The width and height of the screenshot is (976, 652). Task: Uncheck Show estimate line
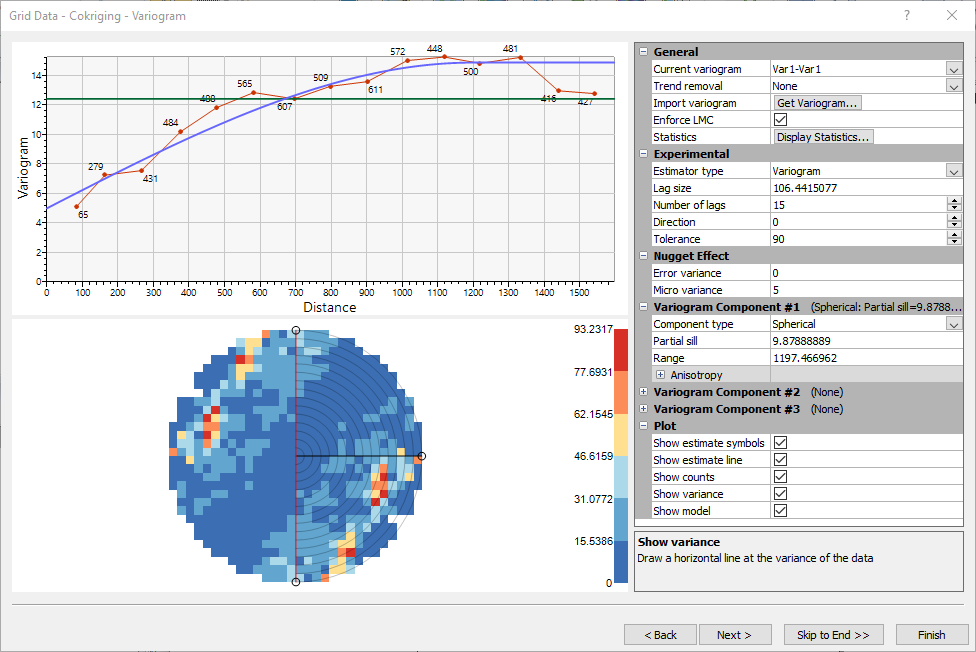pyautogui.click(x=781, y=460)
